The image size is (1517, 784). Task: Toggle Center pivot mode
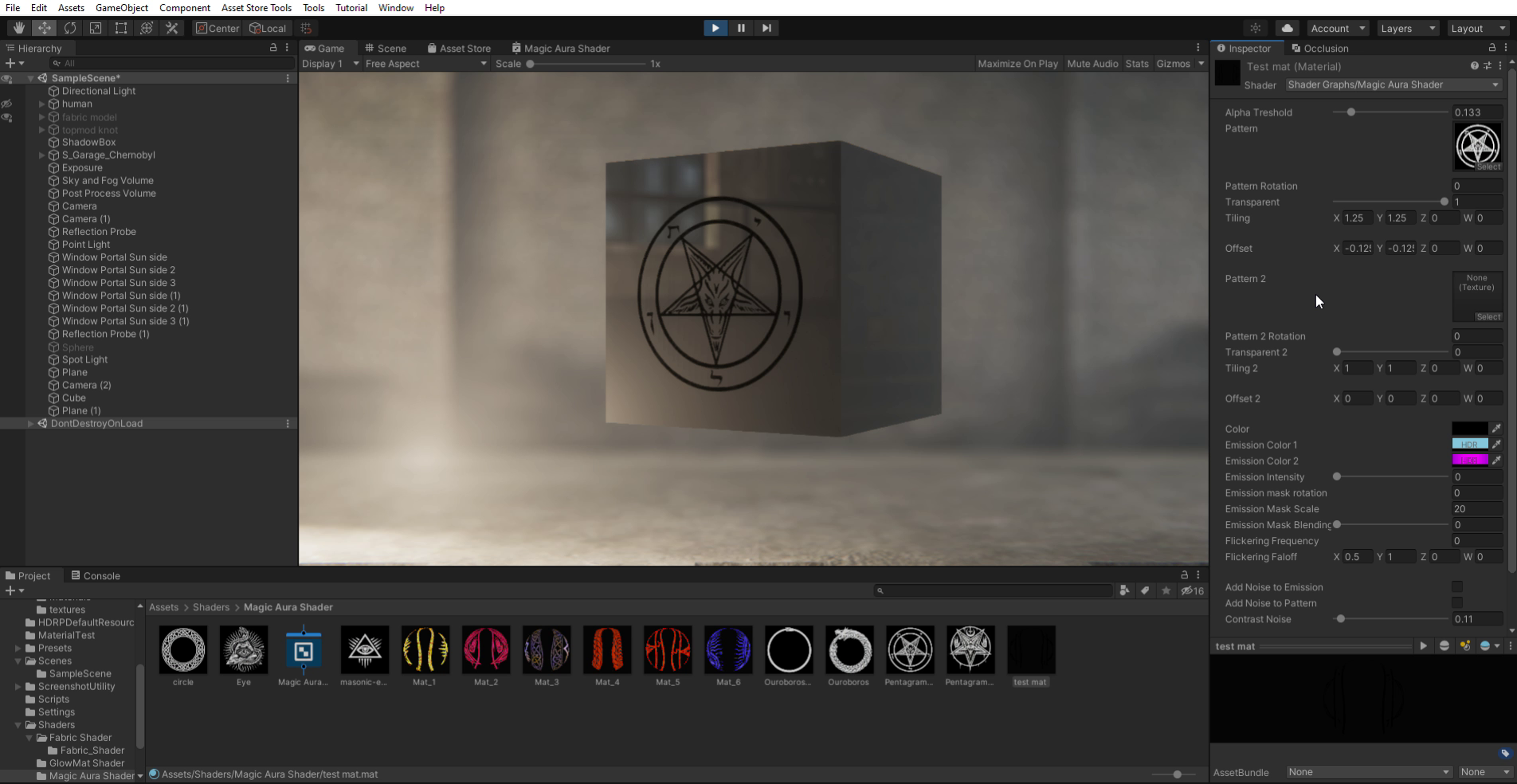tap(218, 28)
